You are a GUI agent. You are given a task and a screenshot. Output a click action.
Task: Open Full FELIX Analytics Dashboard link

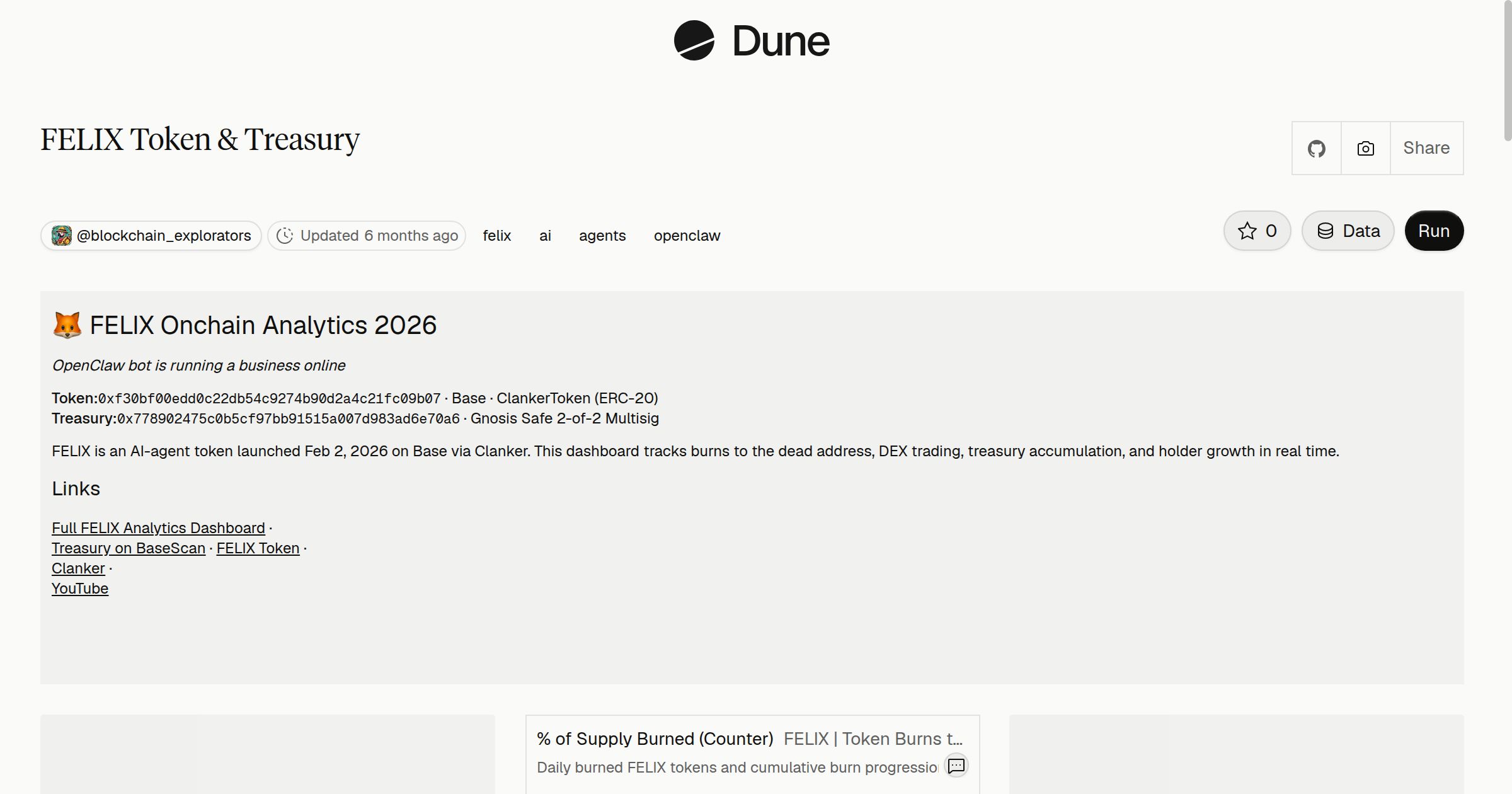[x=158, y=528]
